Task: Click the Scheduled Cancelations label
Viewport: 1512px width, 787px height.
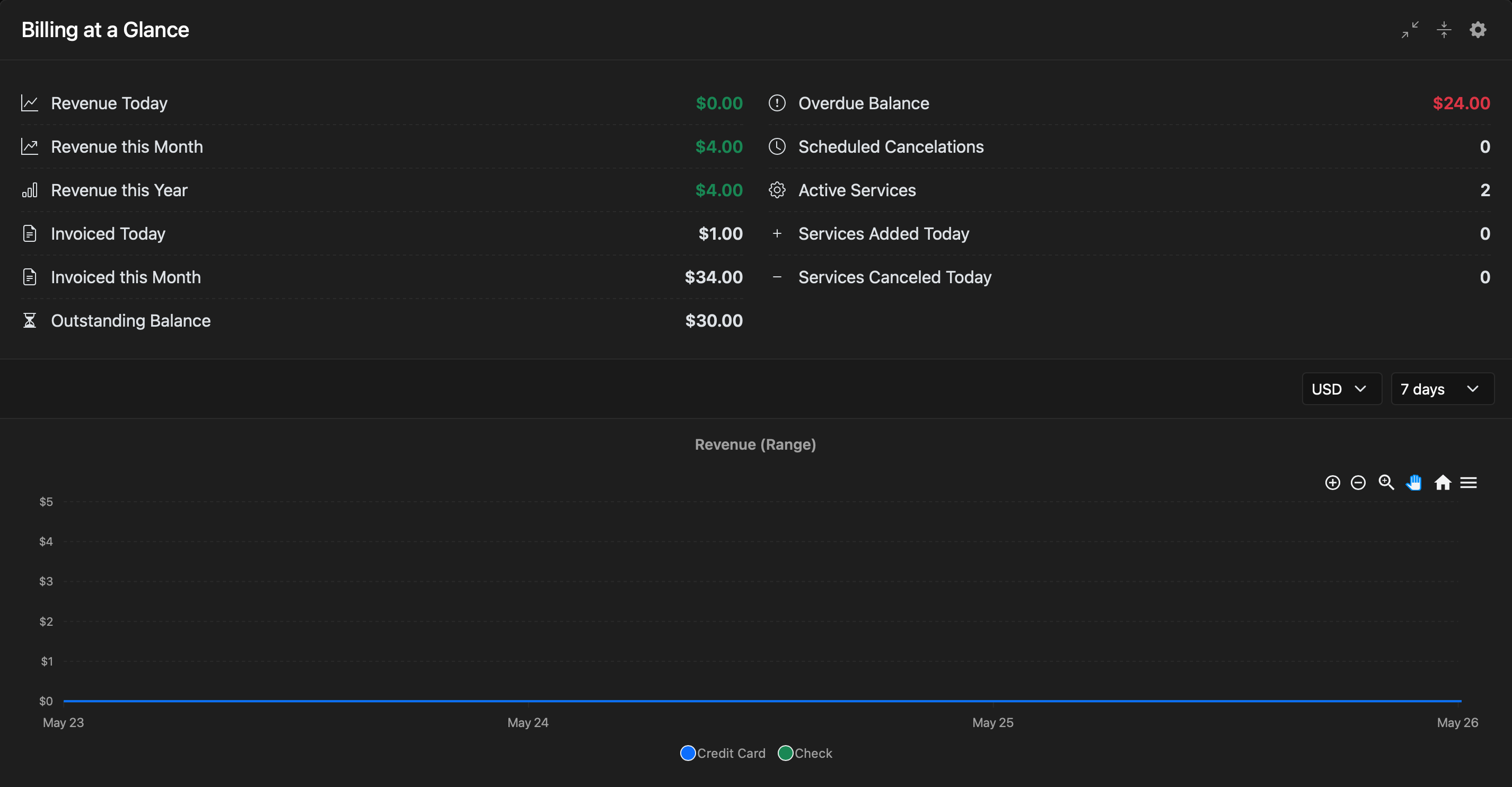Action: [891, 147]
